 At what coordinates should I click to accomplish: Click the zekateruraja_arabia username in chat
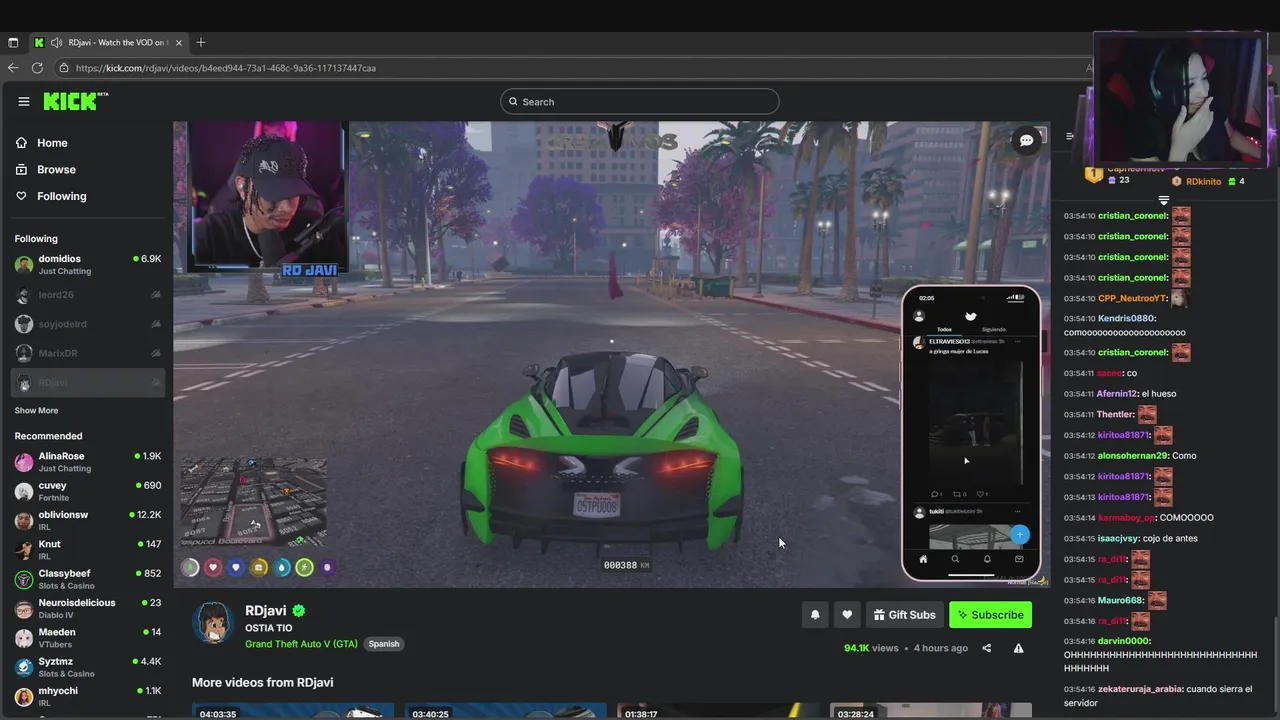pos(1141,689)
